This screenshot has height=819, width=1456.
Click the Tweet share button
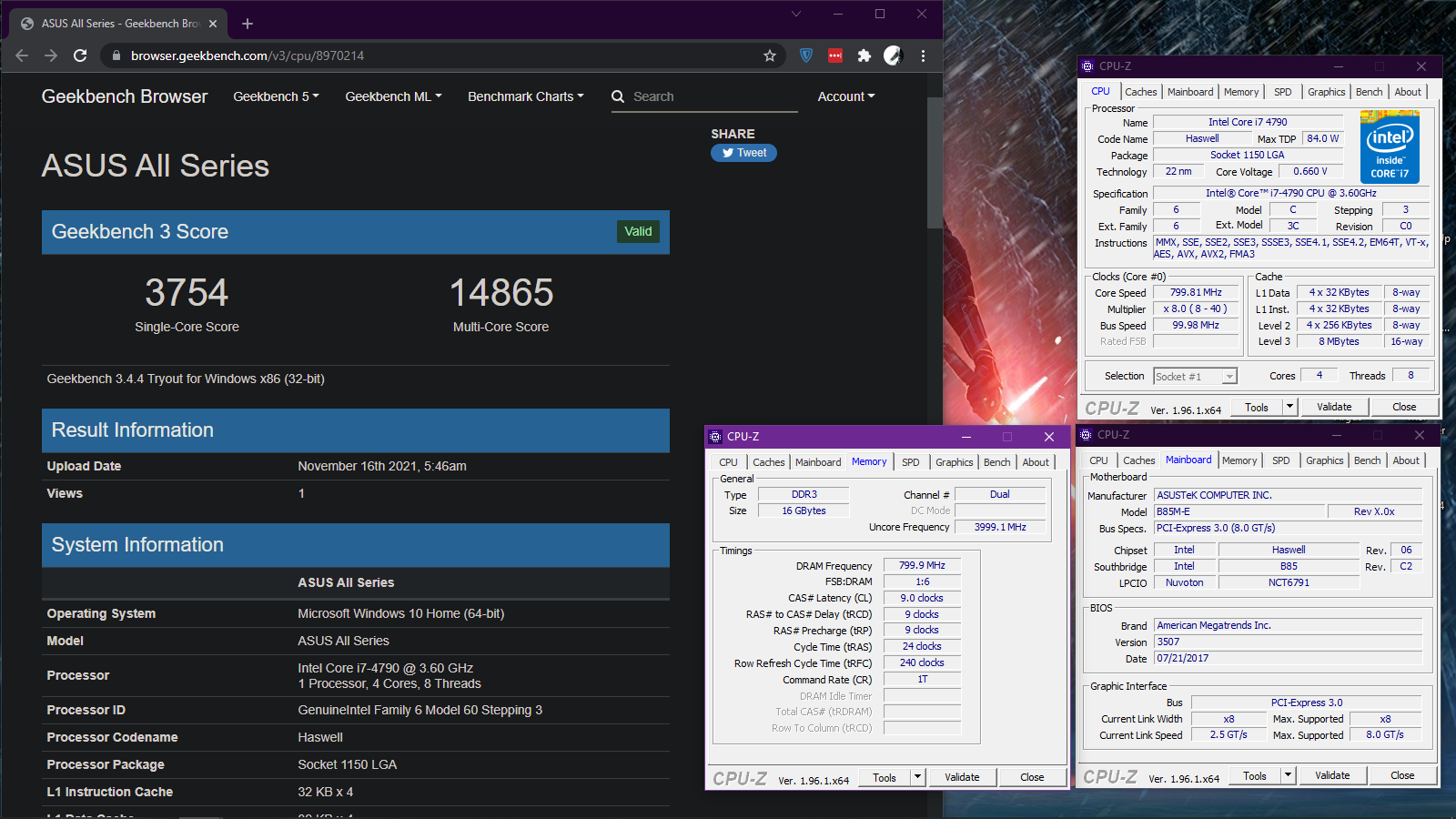(x=743, y=153)
